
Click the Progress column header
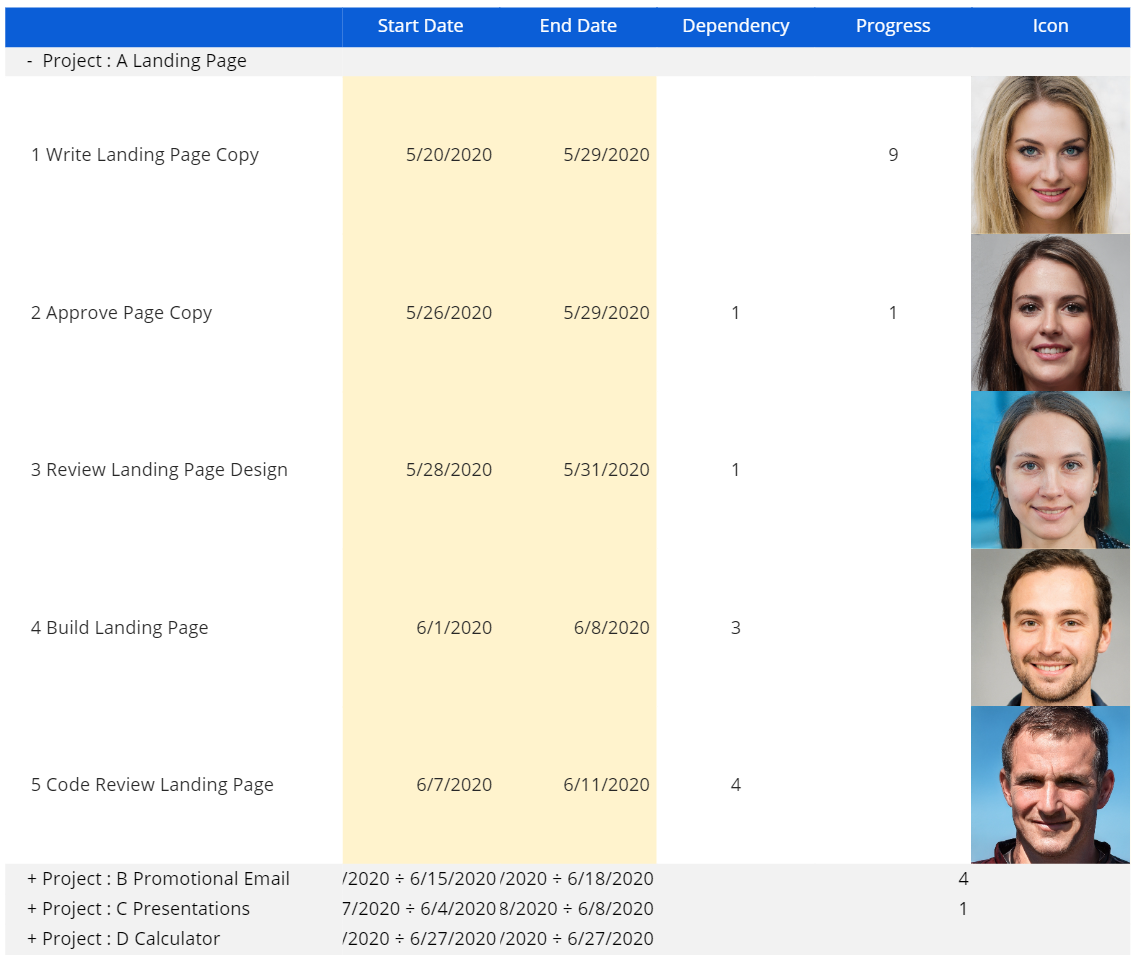coord(893,26)
